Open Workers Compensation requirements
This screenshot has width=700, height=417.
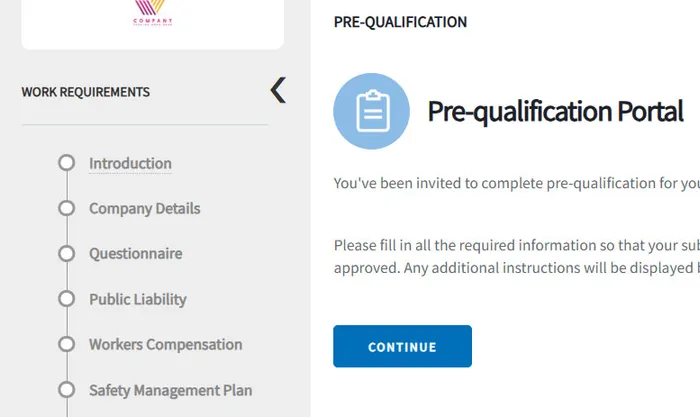(165, 344)
